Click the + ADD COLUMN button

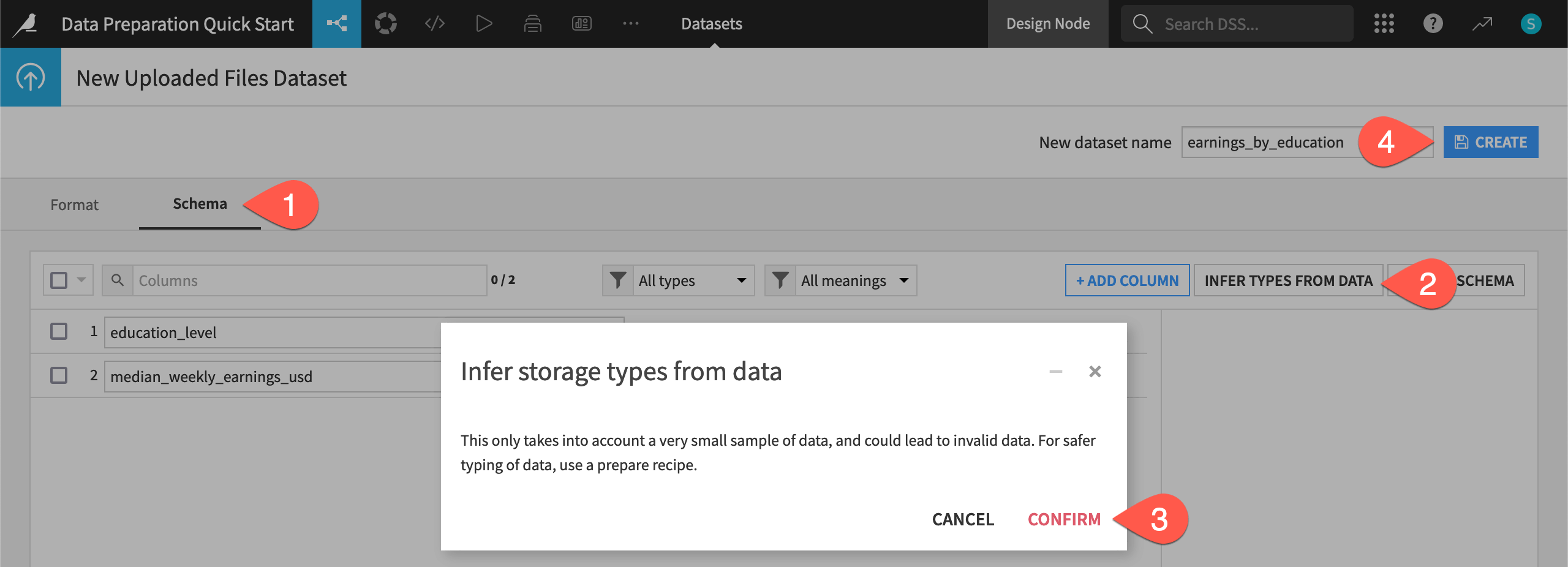click(1128, 280)
